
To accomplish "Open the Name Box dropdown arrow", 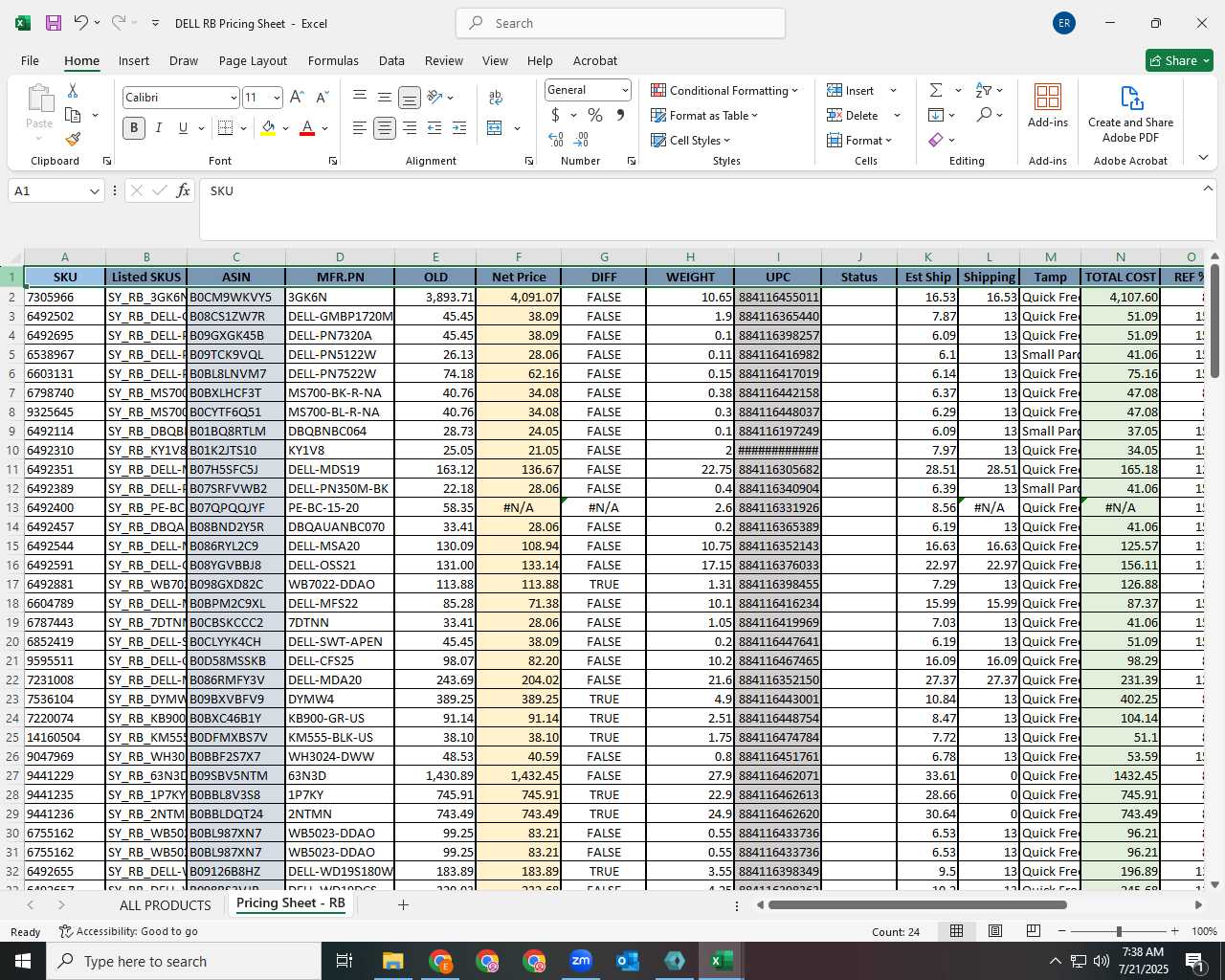I will click(x=94, y=191).
